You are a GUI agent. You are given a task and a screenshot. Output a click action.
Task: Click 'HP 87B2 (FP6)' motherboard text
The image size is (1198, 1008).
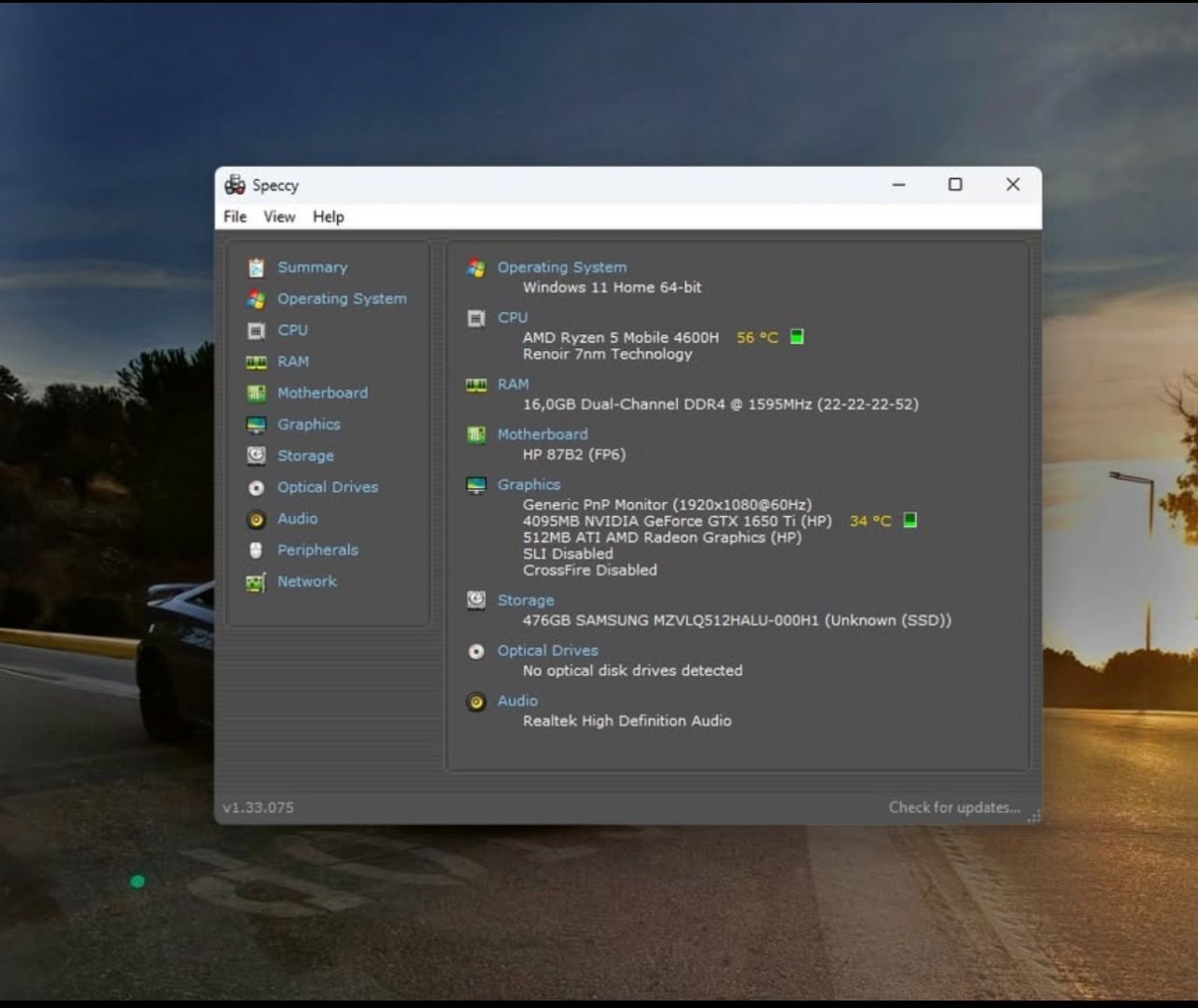(574, 455)
